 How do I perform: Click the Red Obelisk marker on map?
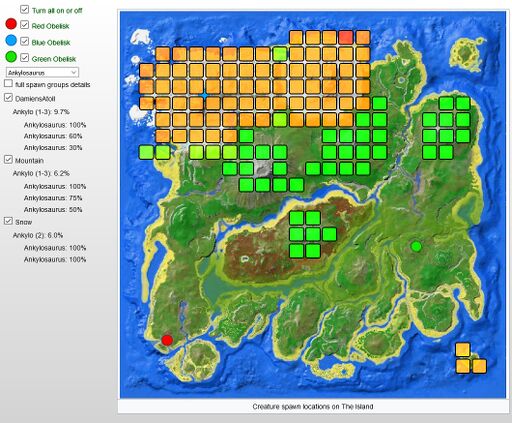tap(167, 340)
